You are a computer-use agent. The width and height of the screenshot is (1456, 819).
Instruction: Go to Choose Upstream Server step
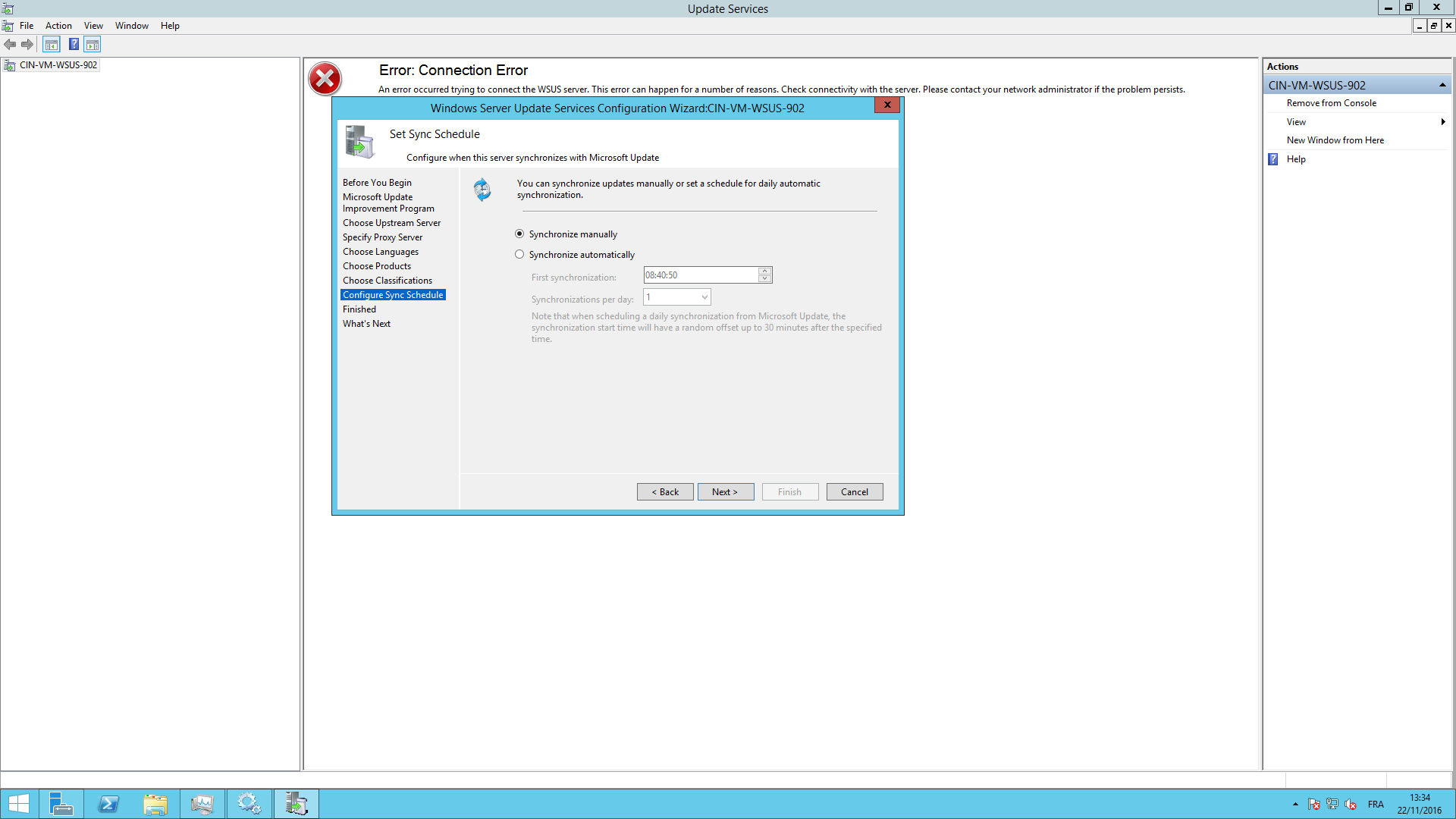click(391, 223)
